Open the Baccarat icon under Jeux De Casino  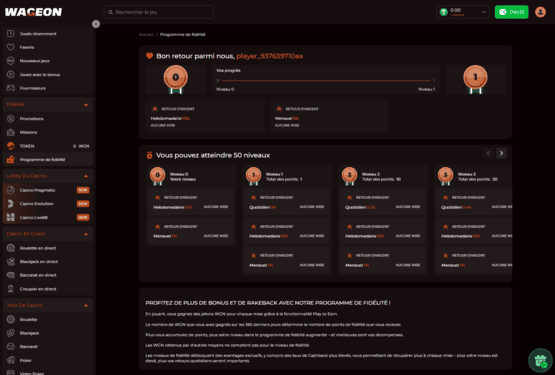[11, 346]
